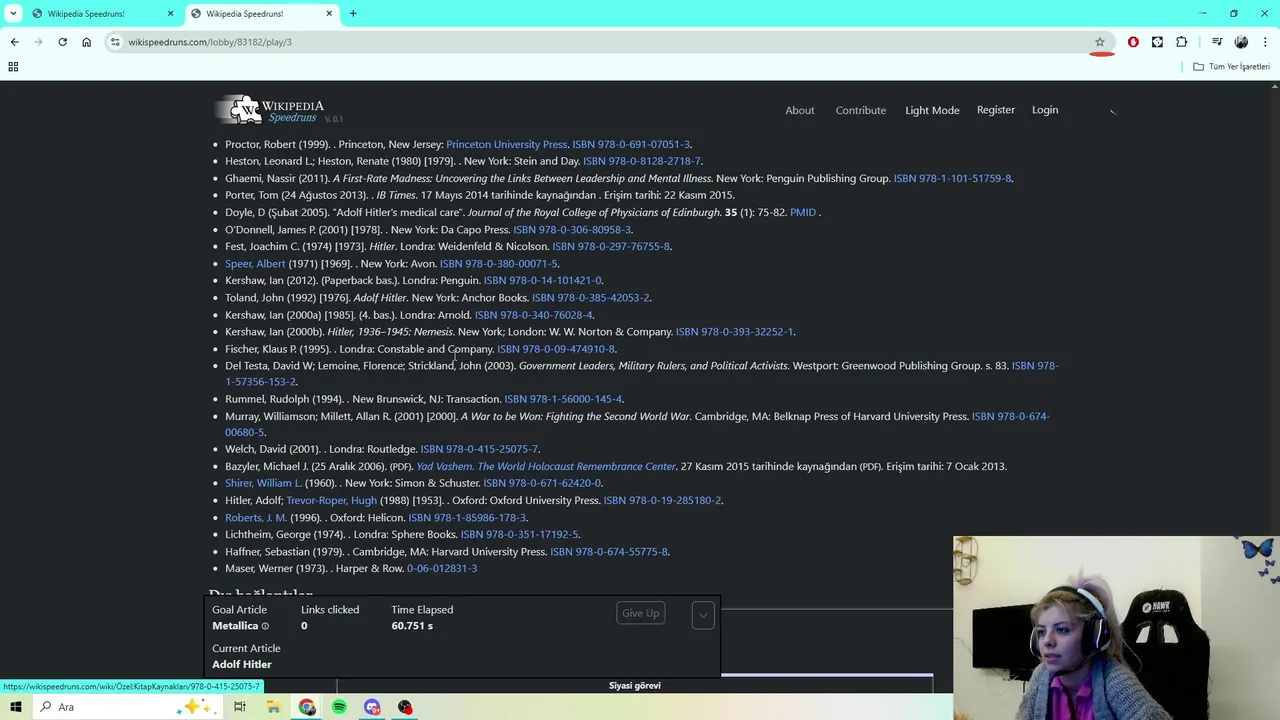Open the Extensions puzzle-piece menu
The height and width of the screenshot is (720, 1280).
(1182, 42)
